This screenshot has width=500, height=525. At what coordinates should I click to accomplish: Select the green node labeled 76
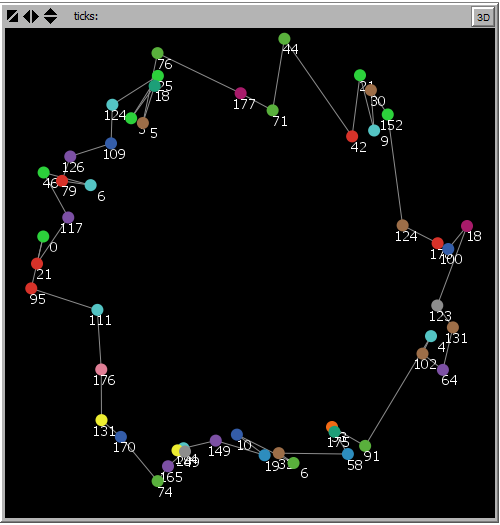click(x=157, y=53)
